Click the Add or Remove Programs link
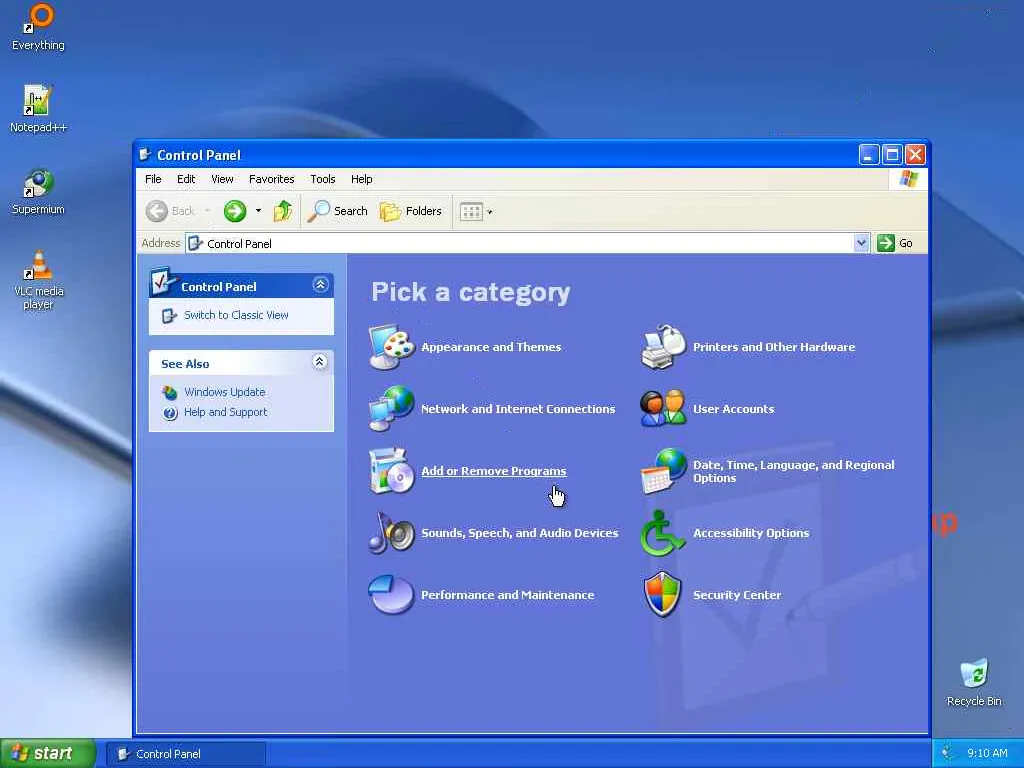 [494, 471]
